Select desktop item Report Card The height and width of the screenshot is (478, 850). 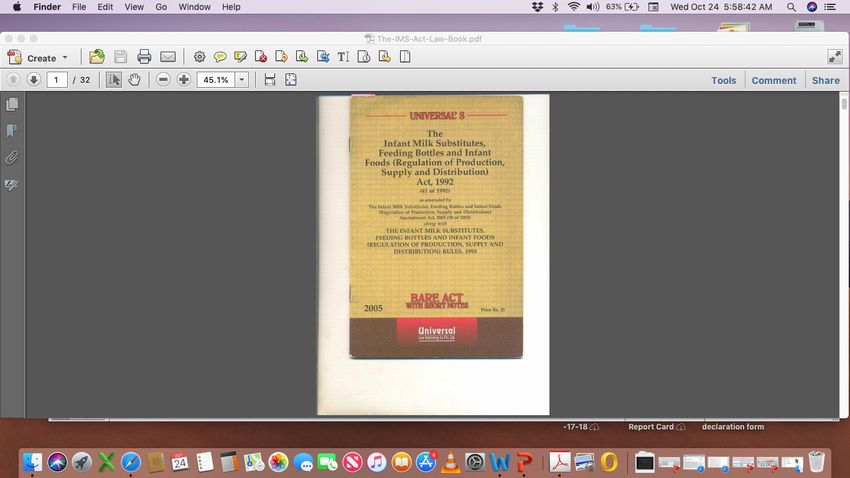651,427
